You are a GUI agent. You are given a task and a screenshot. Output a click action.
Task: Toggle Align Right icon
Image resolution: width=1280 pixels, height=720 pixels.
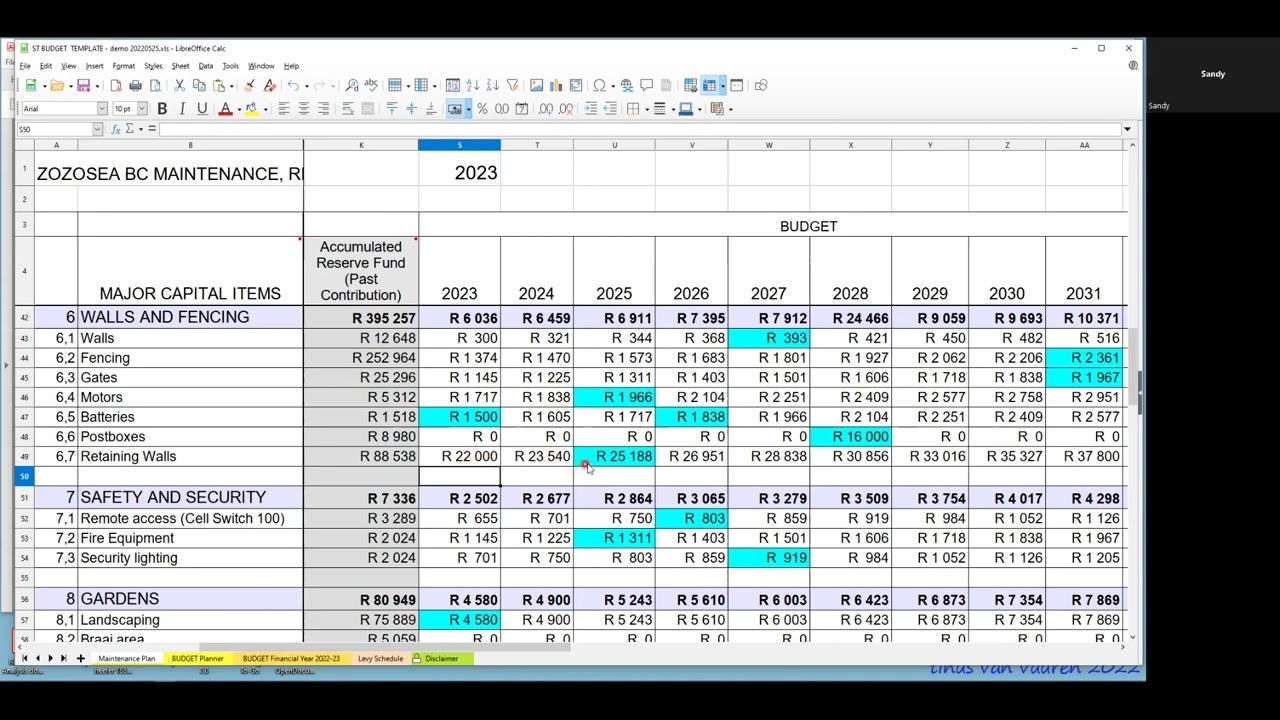(x=324, y=108)
